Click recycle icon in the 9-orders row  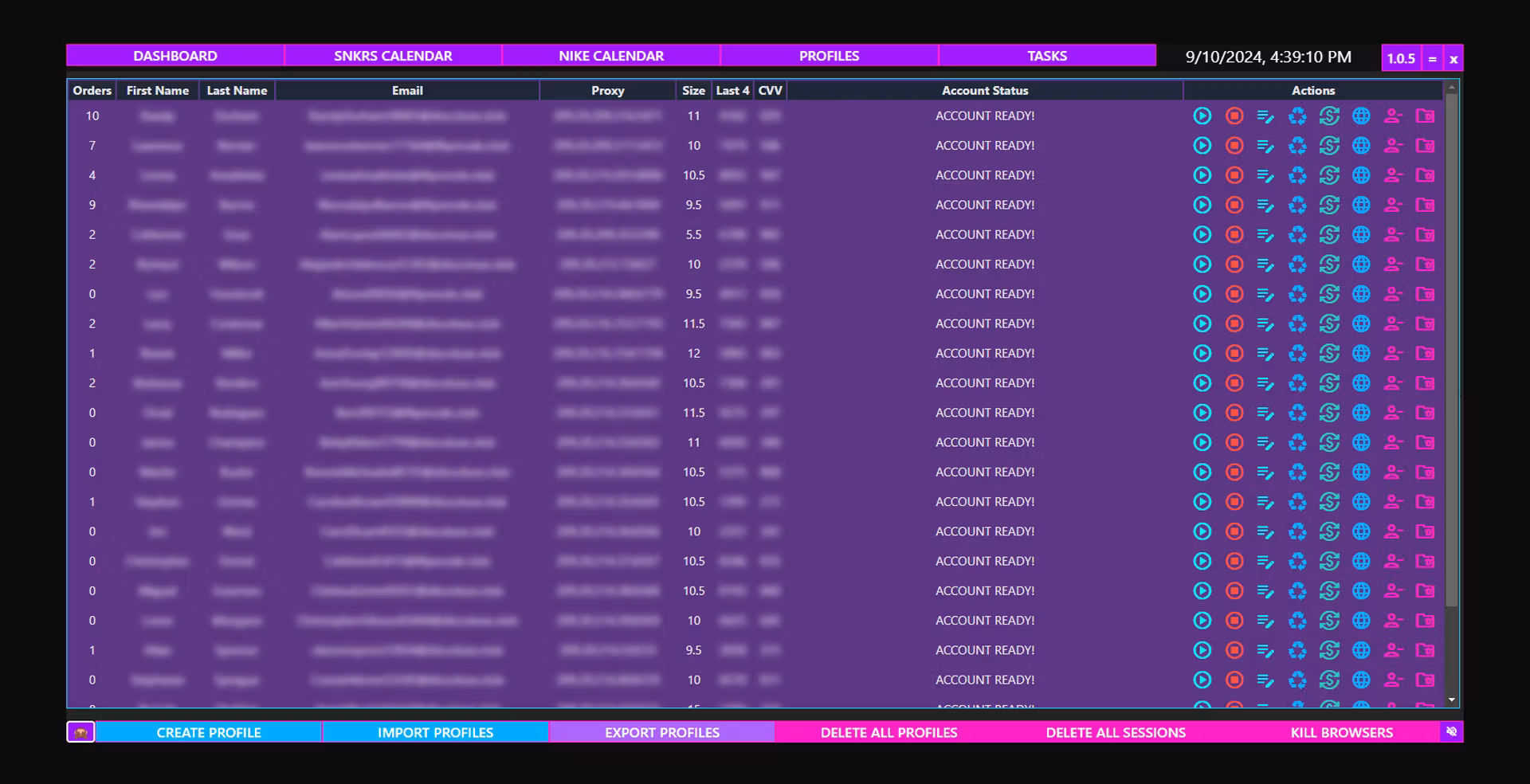click(x=1297, y=206)
